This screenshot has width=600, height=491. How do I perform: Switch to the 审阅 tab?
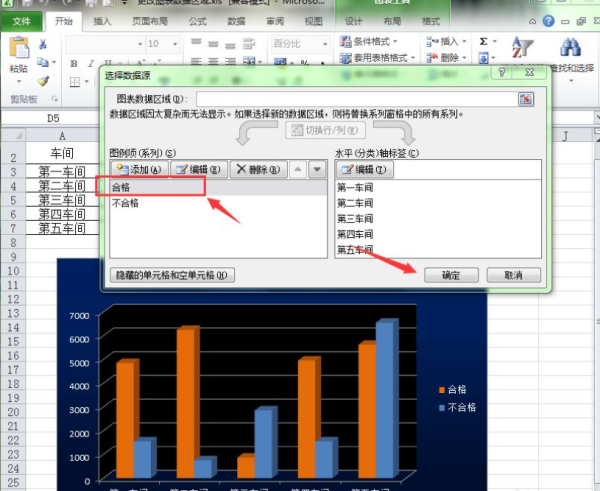[x=275, y=21]
